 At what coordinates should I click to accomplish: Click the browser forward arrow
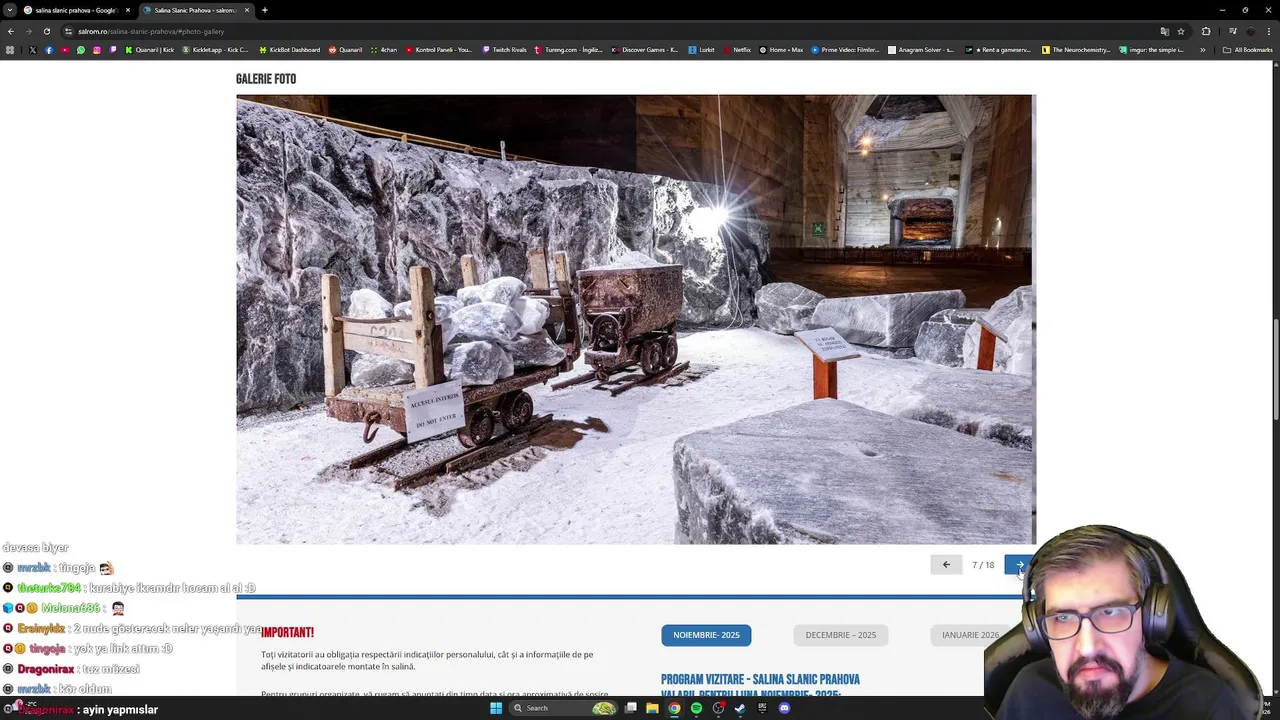(x=28, y=31)
